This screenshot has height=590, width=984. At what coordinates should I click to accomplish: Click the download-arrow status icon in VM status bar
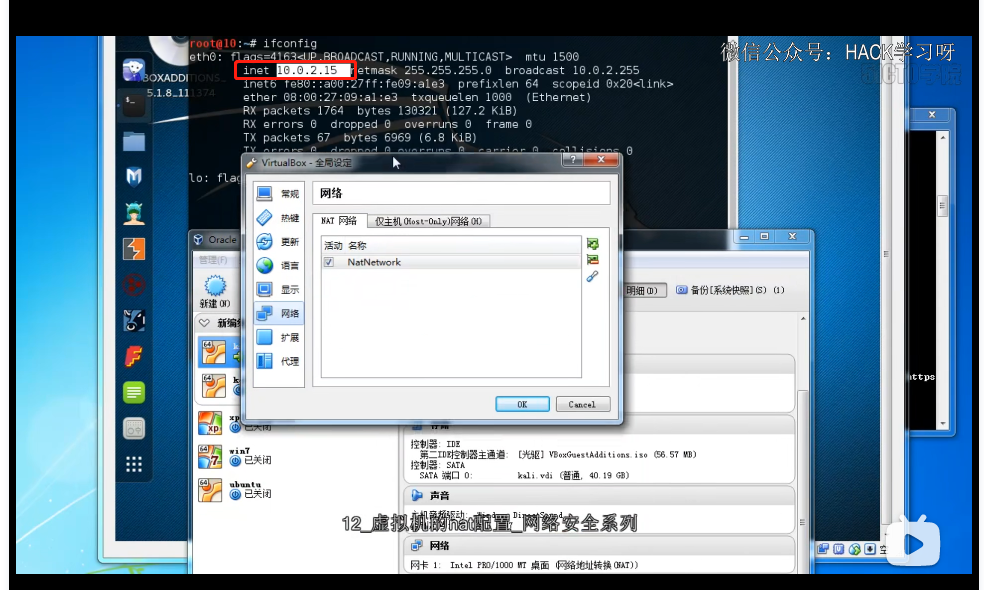pyautogui.click(x=870, y=549)
